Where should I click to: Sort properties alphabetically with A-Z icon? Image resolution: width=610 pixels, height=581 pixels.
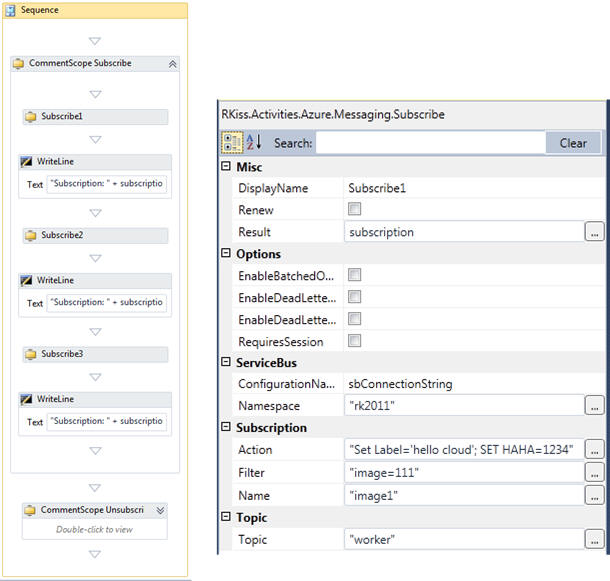coord(254,142)
